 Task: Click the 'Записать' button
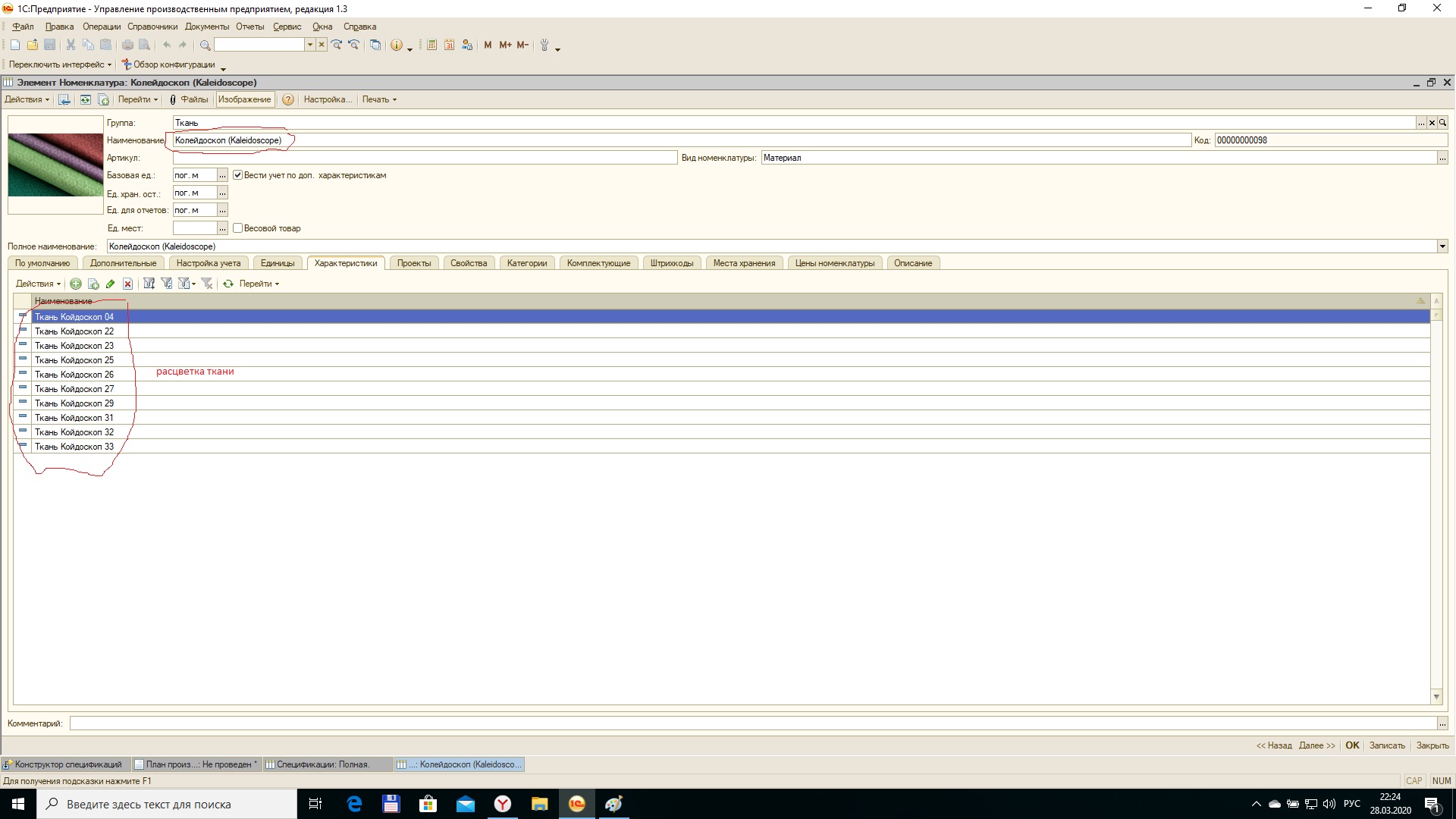click(1386, 745)
